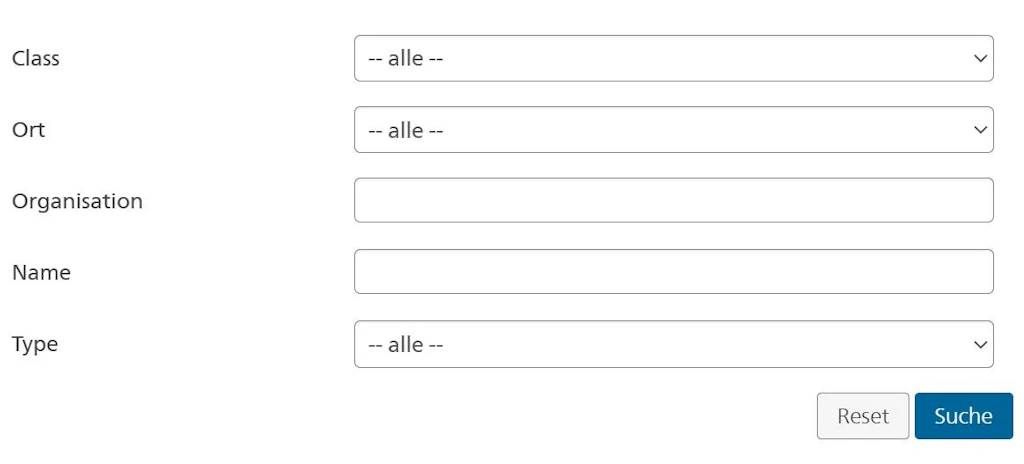1024x464 pixels.
Task: Click the Class field label
Action: point(36,58)
